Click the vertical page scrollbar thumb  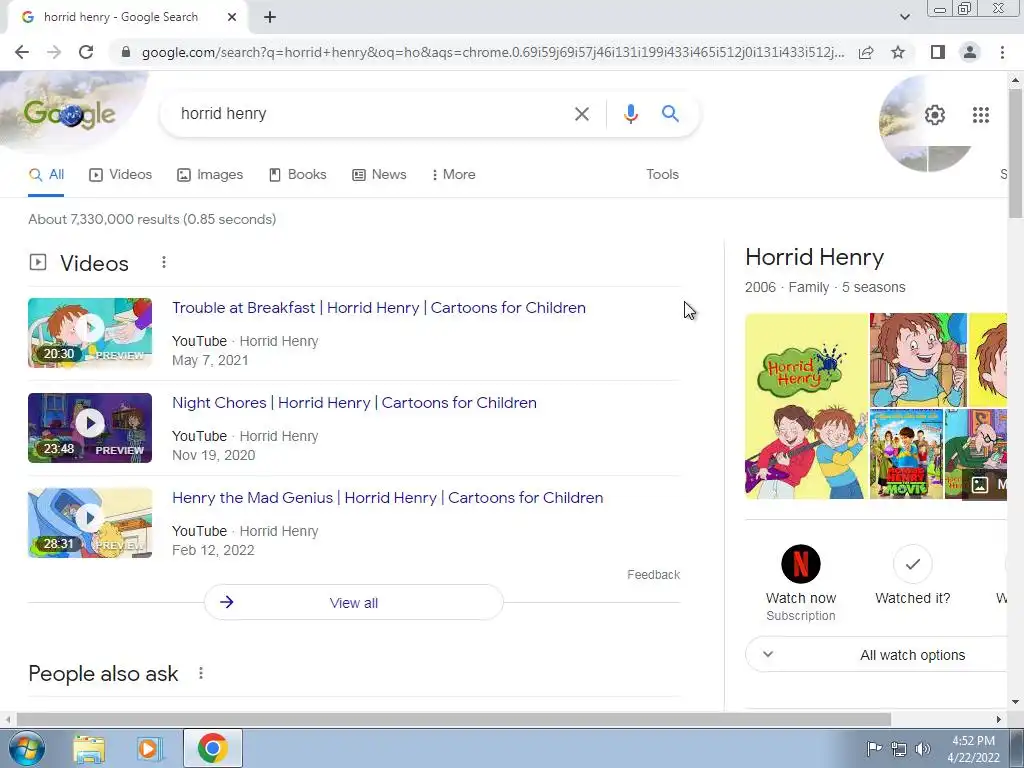pyautogui.click(x=1016, y=154)
